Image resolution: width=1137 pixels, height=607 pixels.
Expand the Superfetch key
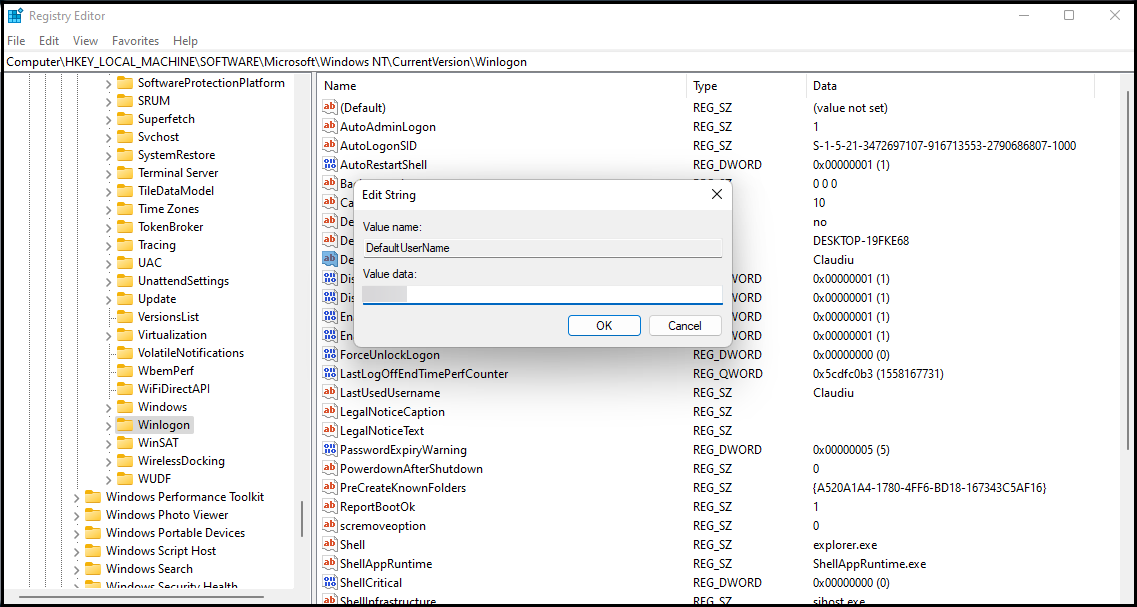click(x=109, y=119)
